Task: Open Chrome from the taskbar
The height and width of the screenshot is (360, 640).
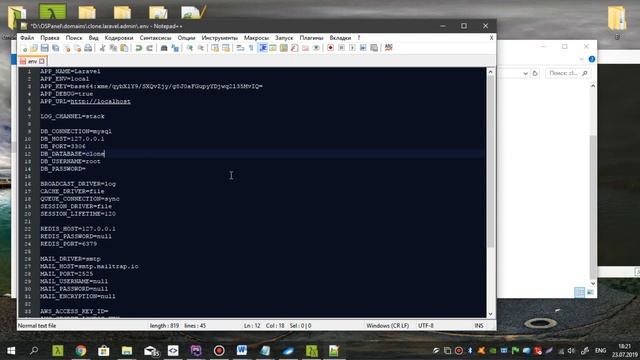Action: click(x=81, y=351)
